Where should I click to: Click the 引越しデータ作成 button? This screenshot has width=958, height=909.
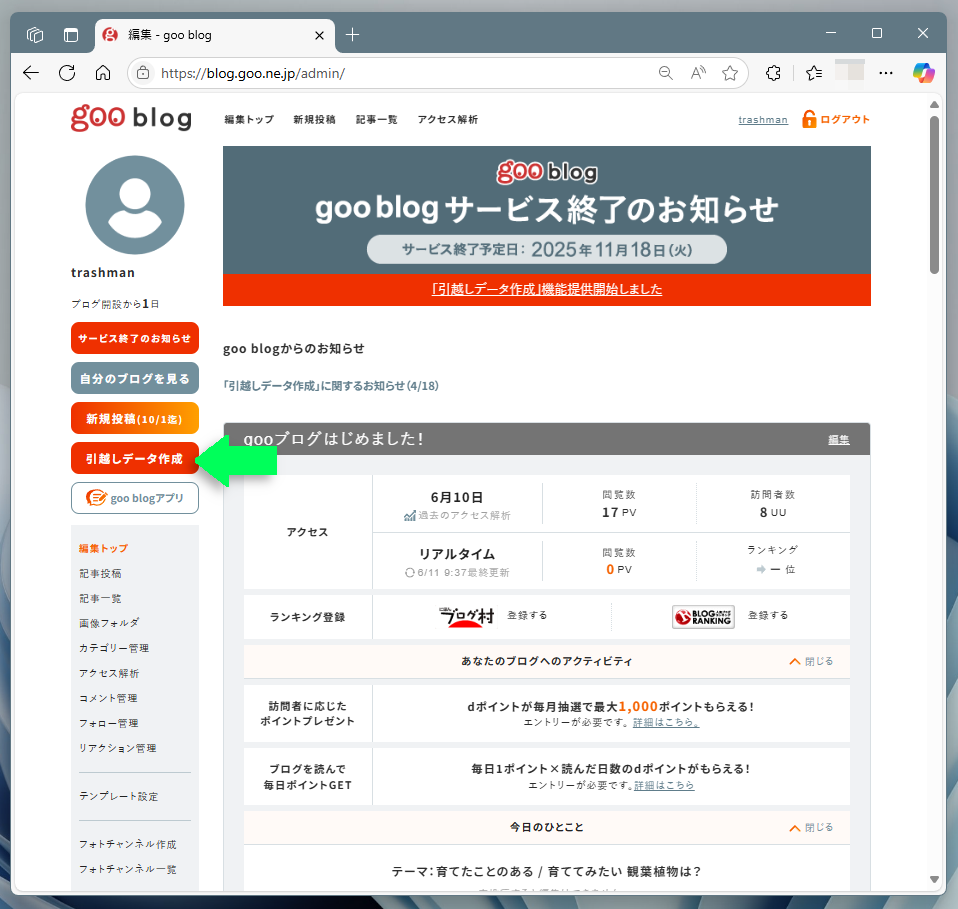pyautogui.click(x=135, y=459)
